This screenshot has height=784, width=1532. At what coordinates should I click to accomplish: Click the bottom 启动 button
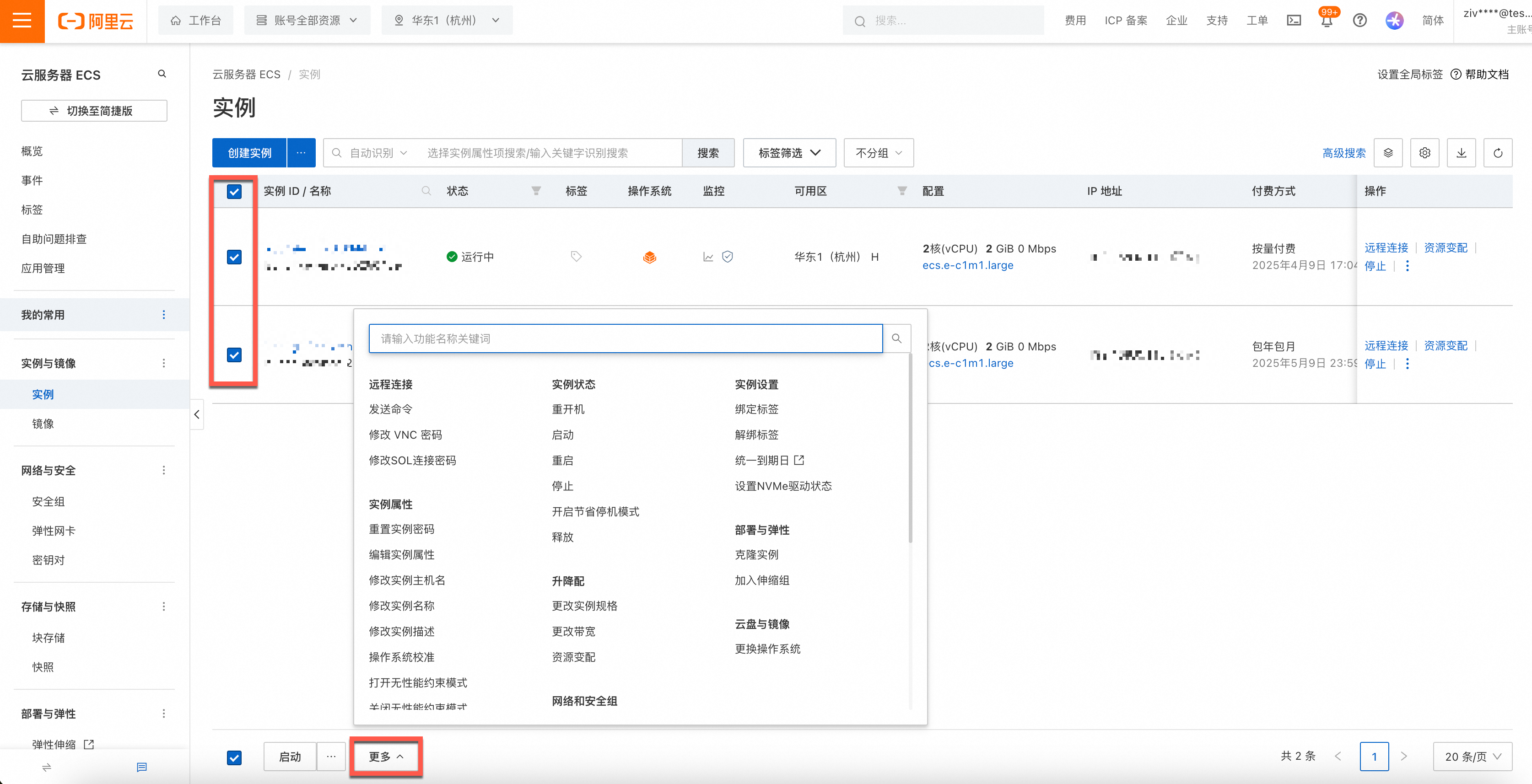[290, 757]
